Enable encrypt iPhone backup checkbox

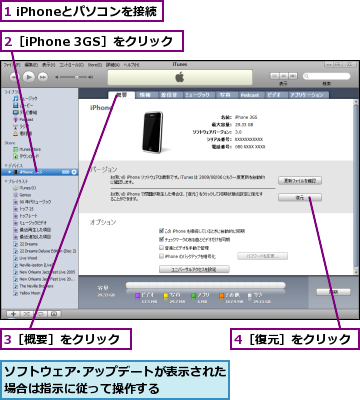tap(161, 256)
